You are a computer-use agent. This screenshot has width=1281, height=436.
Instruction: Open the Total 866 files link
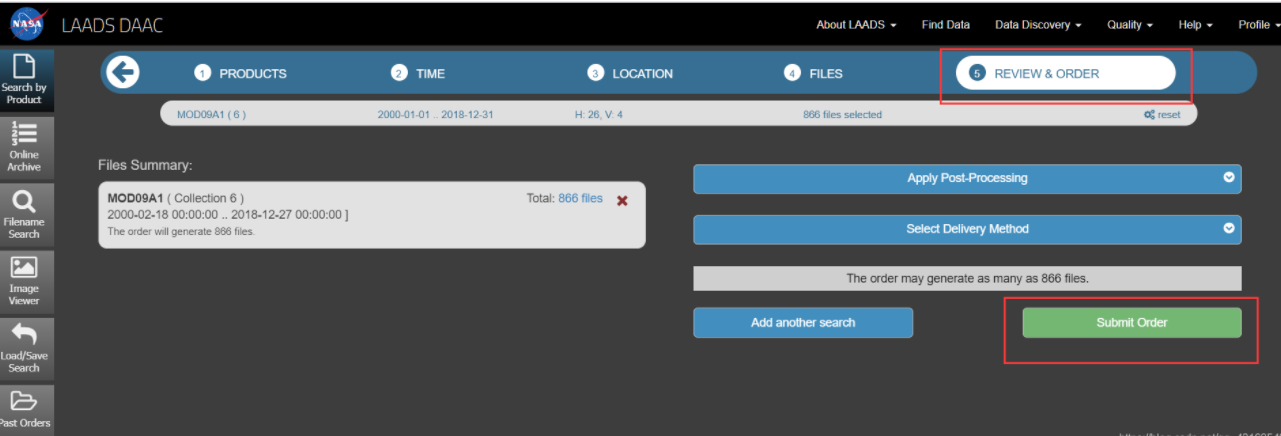[580, 198]
